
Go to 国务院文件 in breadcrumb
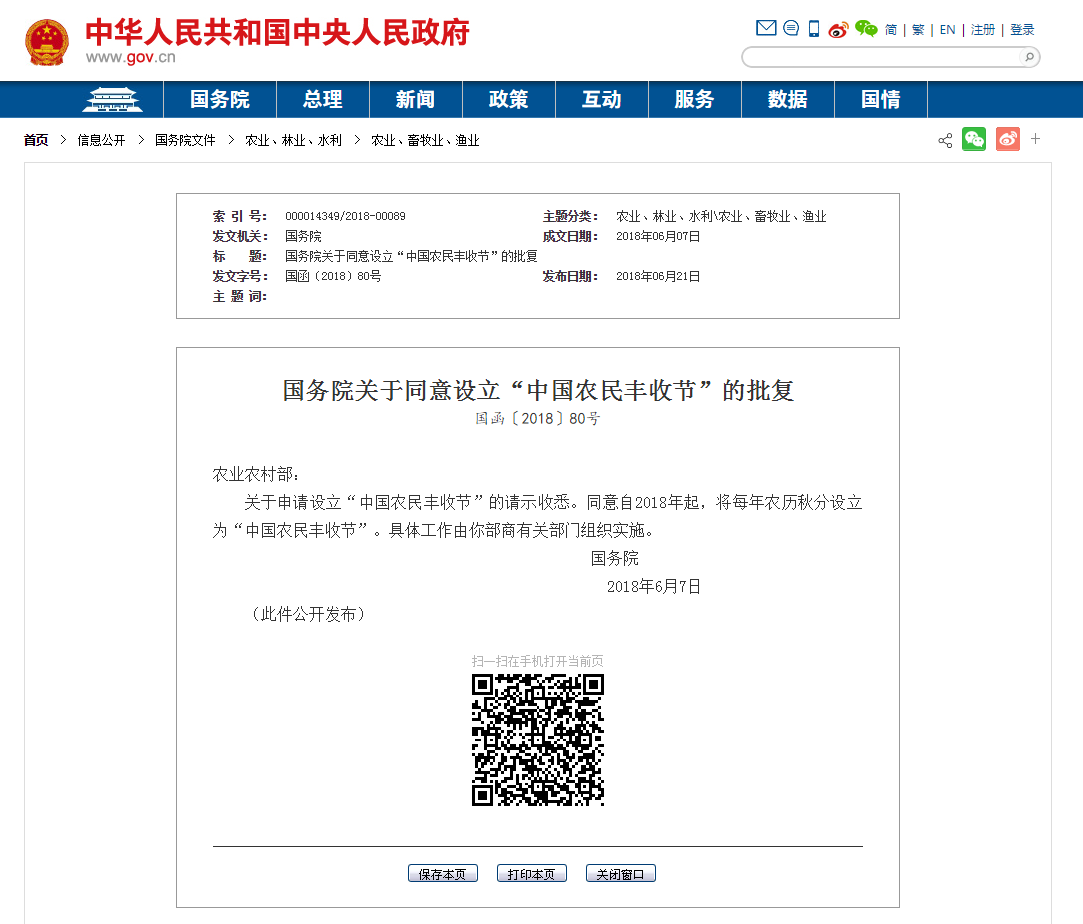click(x=185, y=141)
